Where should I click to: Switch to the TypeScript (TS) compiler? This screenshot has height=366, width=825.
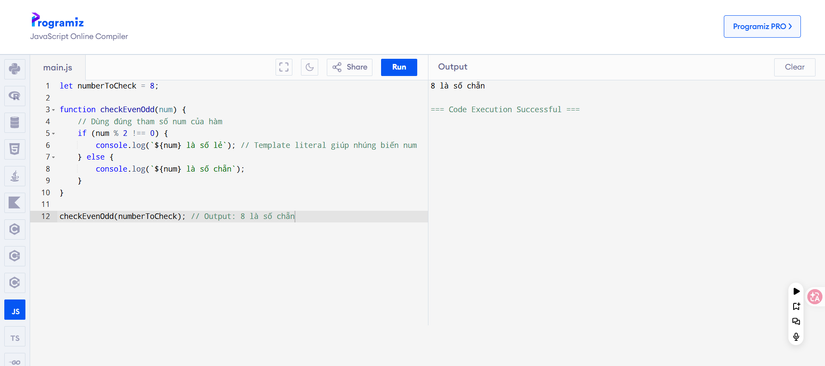click(15, 337)
